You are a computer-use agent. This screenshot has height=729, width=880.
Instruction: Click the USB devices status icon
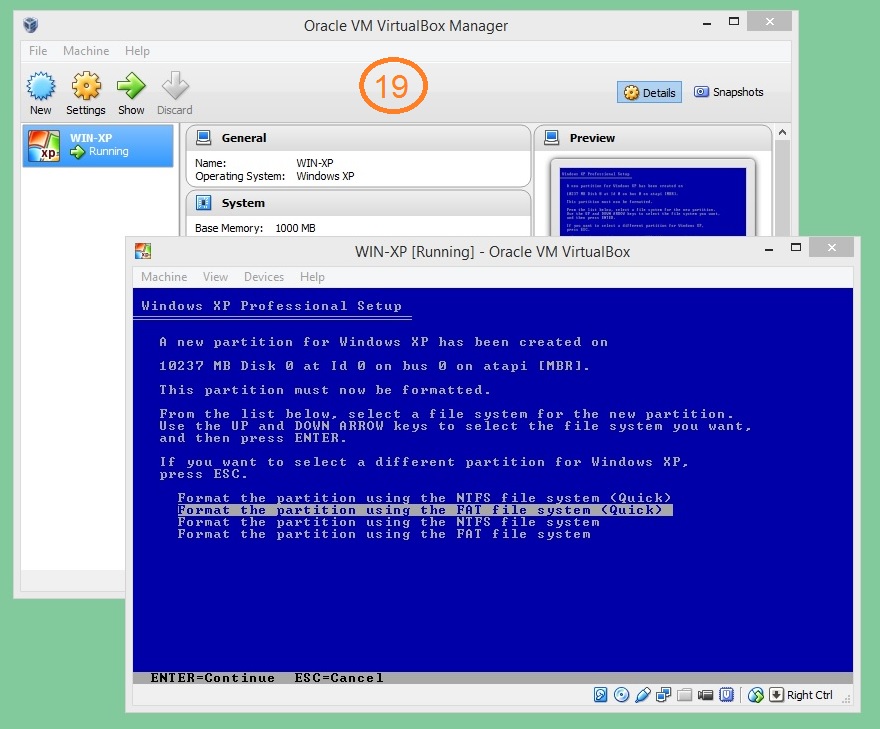[x=643, y=695]
